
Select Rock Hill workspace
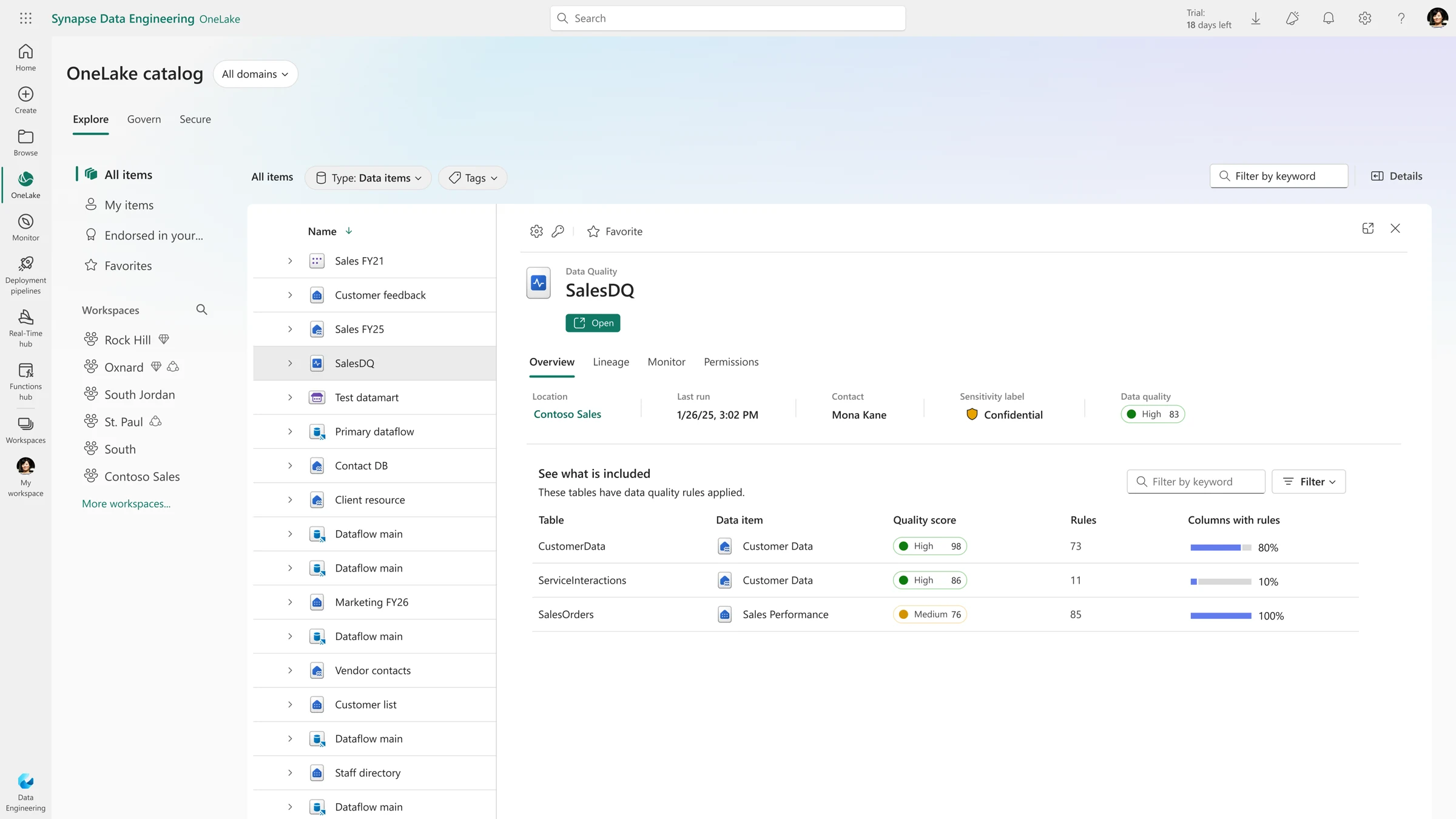[x=127, y=340]
